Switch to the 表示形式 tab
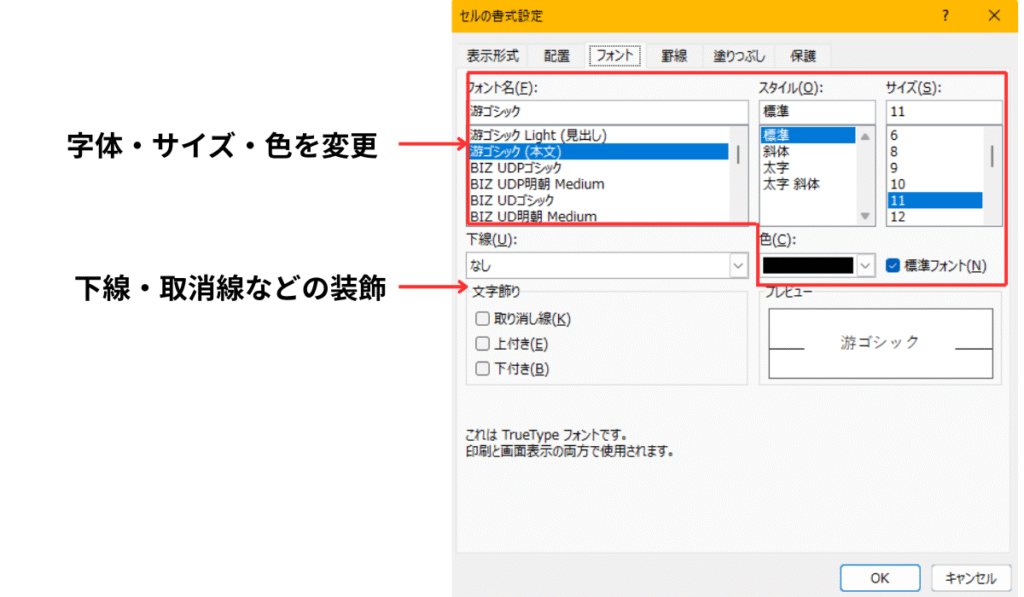 point(492,56)
